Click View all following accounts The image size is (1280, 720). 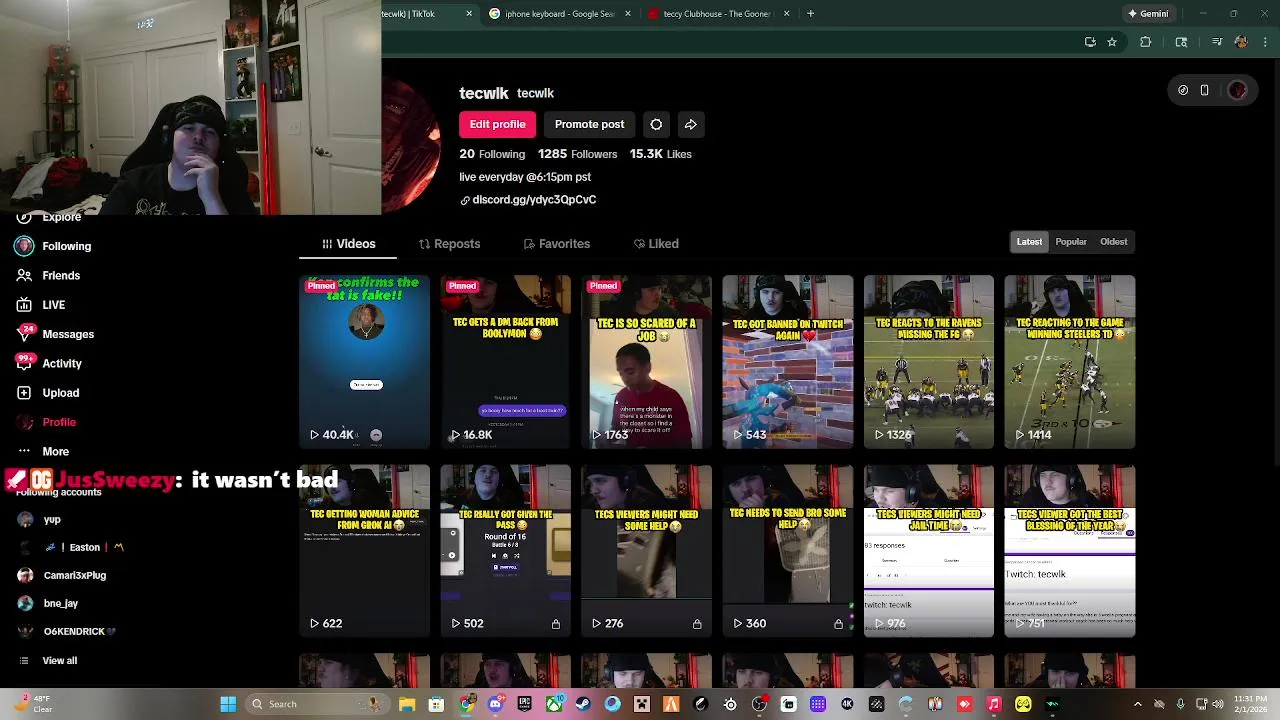point(59,660)
